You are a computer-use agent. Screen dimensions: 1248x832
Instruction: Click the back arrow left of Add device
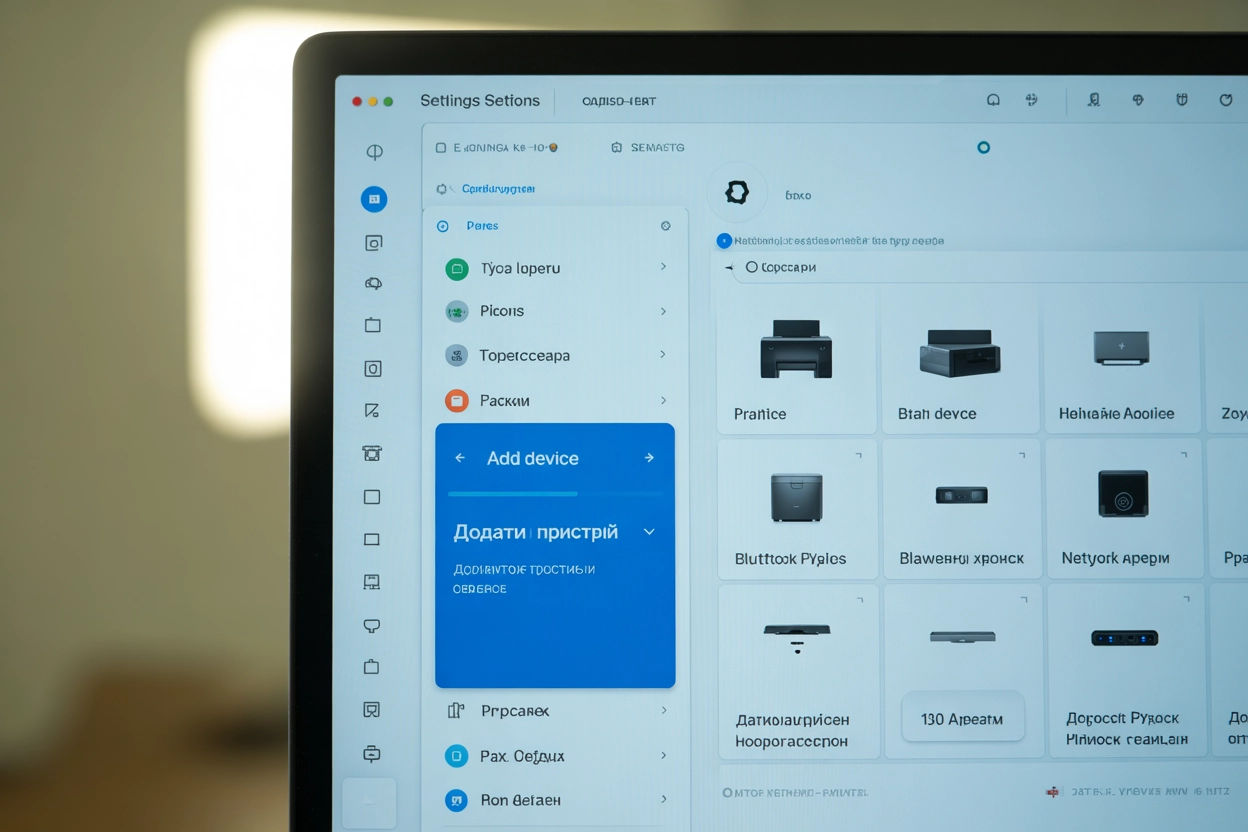pyautogui.click(x=460, y=458)
